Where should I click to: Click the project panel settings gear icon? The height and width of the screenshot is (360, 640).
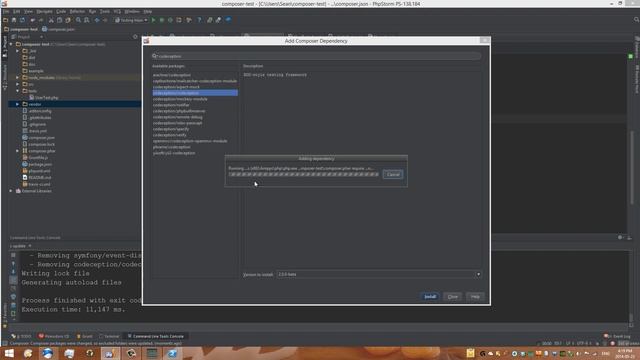pos(135,37)
